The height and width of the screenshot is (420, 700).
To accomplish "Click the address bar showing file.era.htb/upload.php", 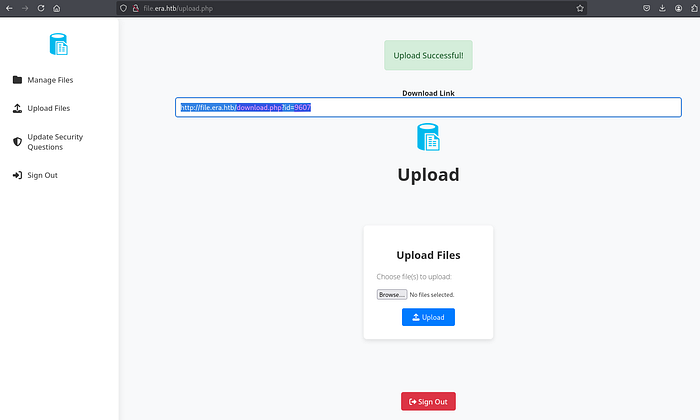I will 350,8.
